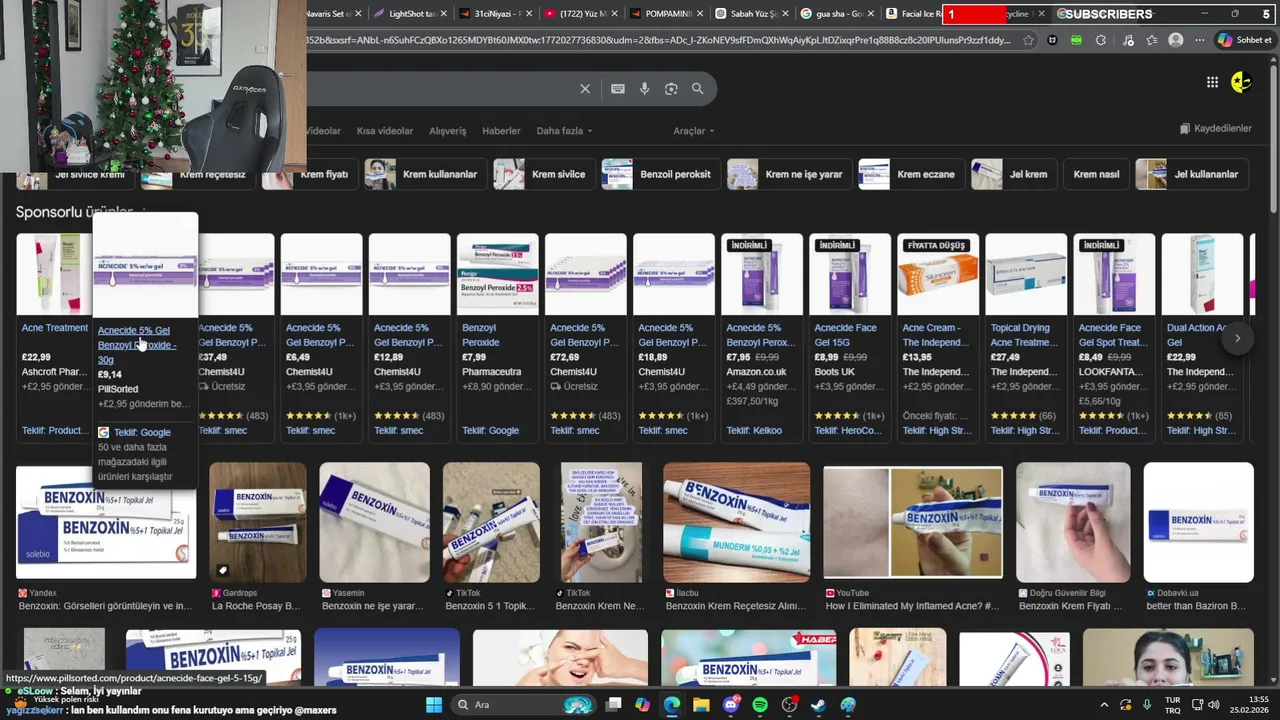Viewport: 1280px width, 720px height.
Task: Start voice search with the microphone
Action: (x=644, y=89)
